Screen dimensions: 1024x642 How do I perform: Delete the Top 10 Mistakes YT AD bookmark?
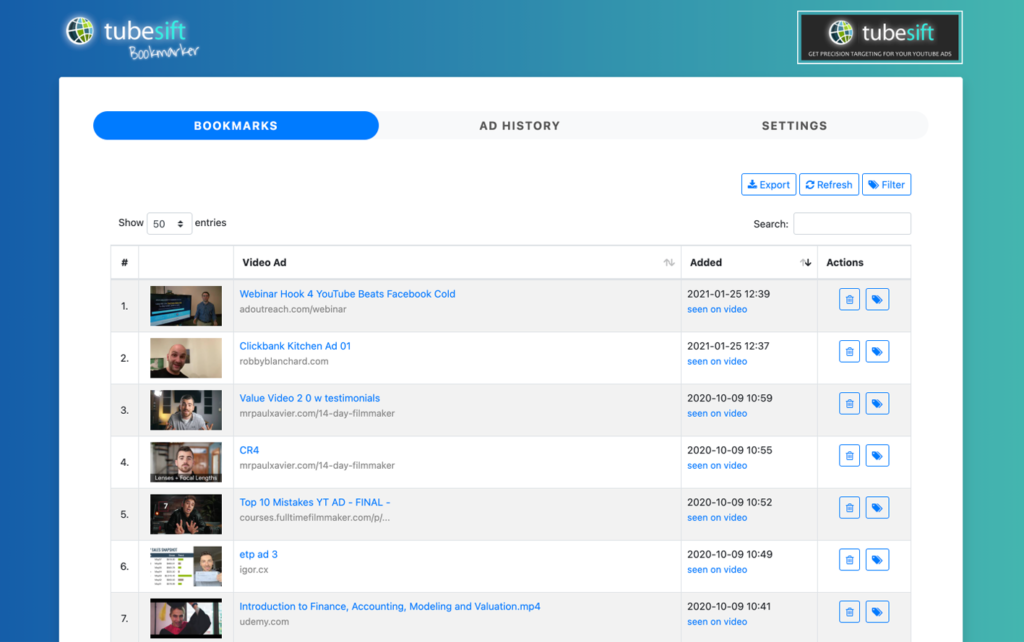[849, 508]
